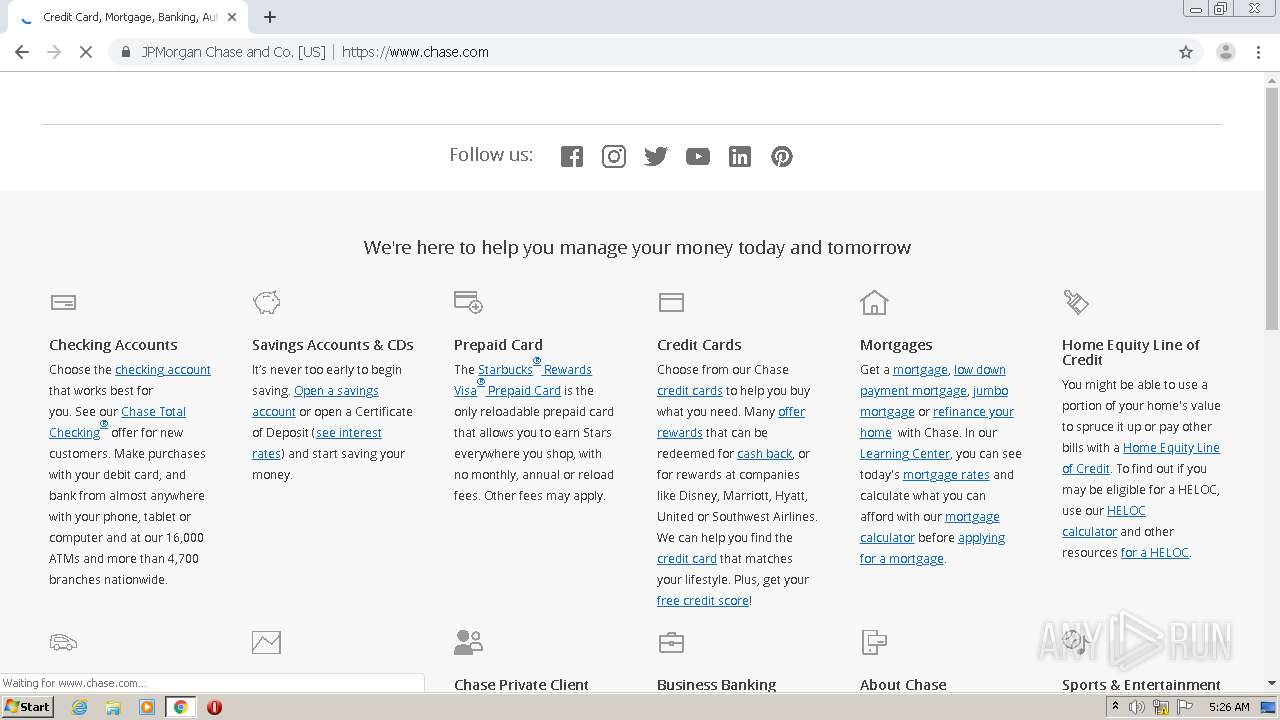Open Chase's LinkedIn icon
The image size is (1280, 720).
point(740,156)
